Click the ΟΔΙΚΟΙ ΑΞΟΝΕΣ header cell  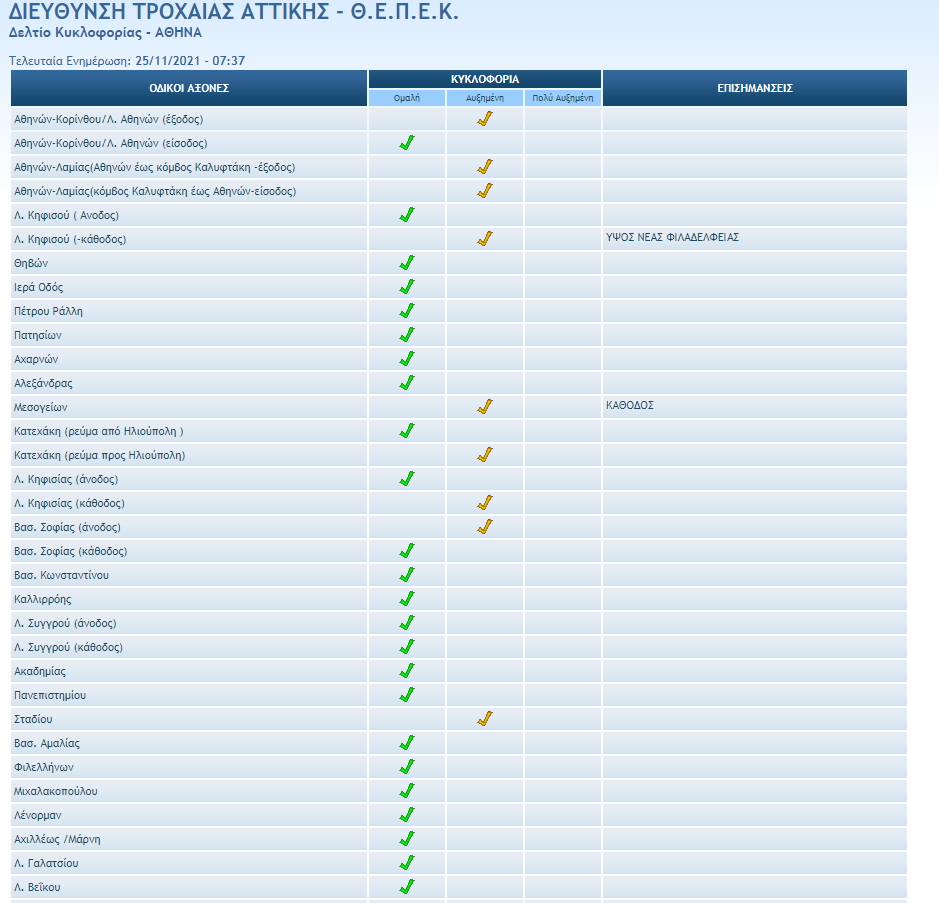coord(189,88)
